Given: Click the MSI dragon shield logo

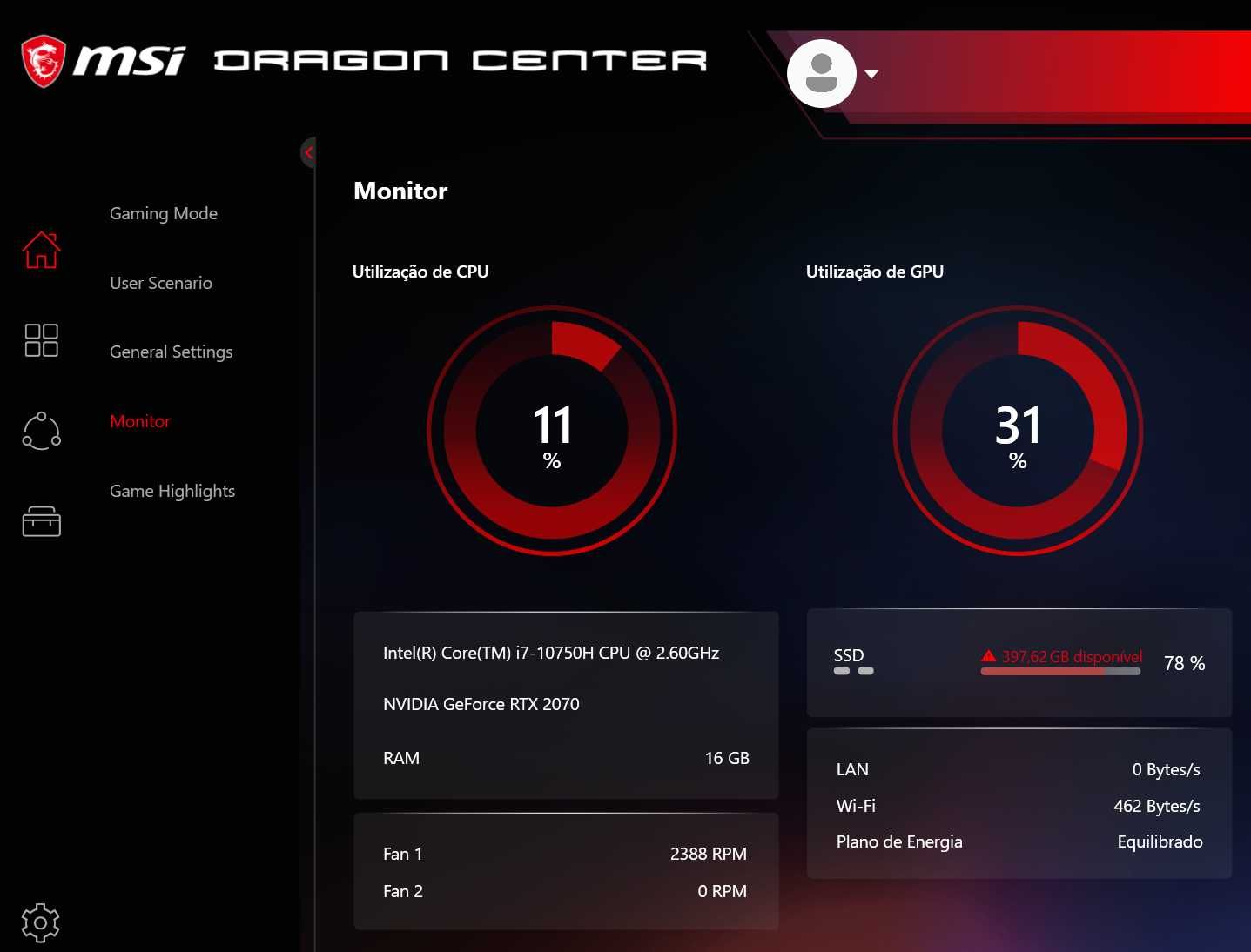Looking at the screenshot, I should pos(44,61).
